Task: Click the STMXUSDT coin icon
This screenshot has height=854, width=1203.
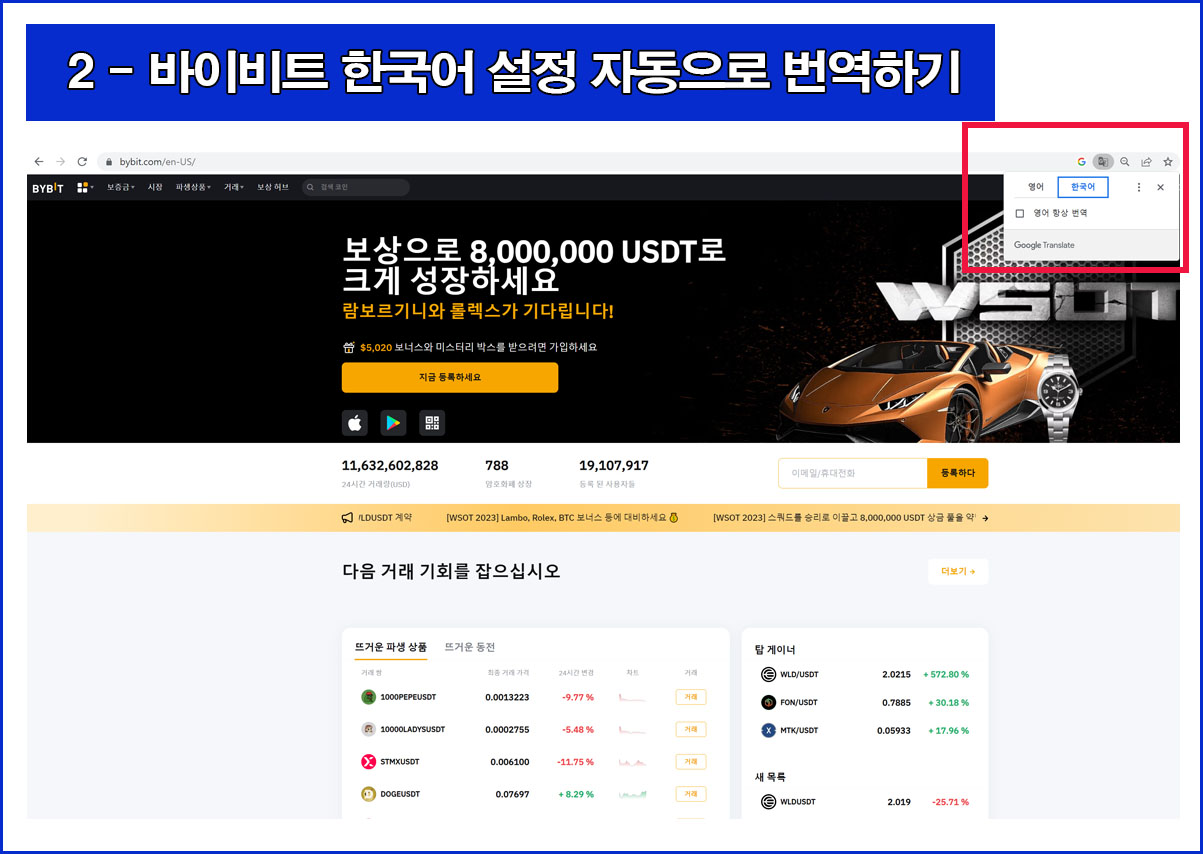Action: pos(368,762)
